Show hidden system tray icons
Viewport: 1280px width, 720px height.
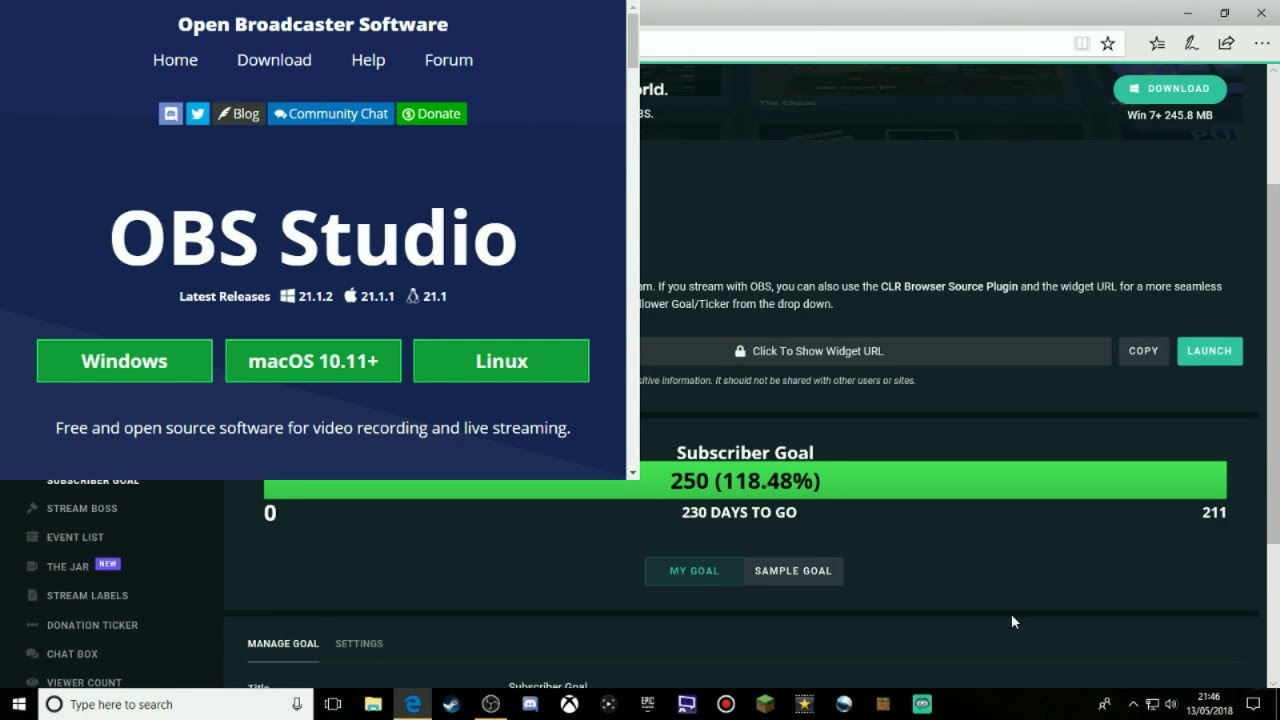pyautogui.click(x=1133, y=704)
